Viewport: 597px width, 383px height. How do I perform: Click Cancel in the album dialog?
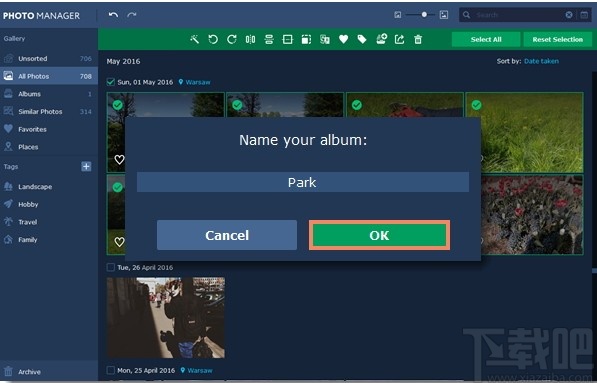tap(227, 235)
